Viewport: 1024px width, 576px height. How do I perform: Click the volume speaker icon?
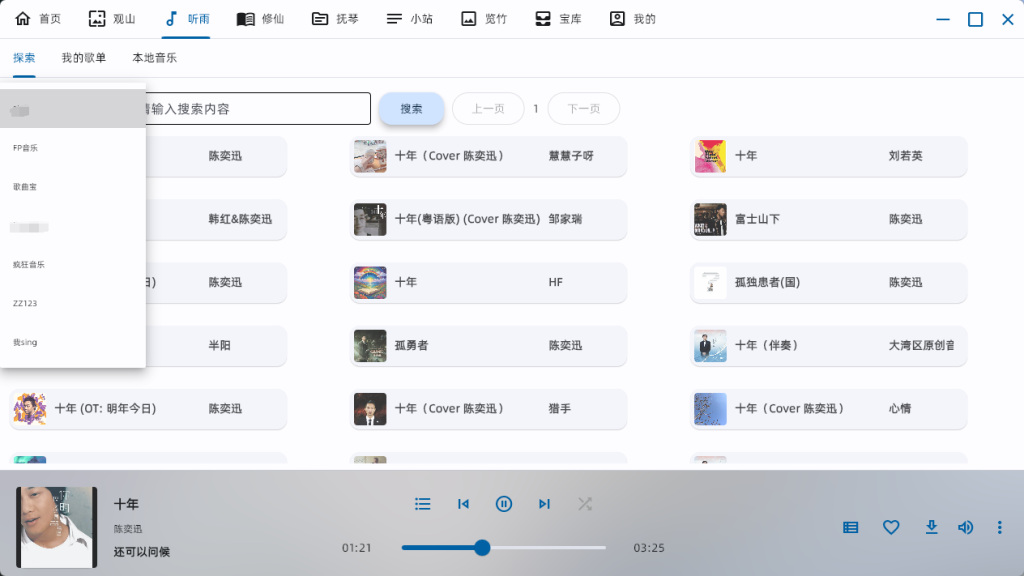coord(965,528)
